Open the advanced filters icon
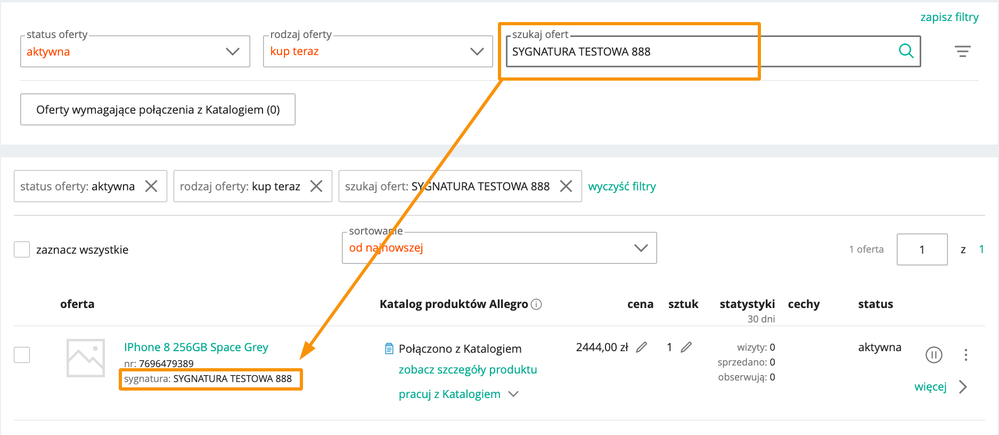 click(x=963, y=52)
